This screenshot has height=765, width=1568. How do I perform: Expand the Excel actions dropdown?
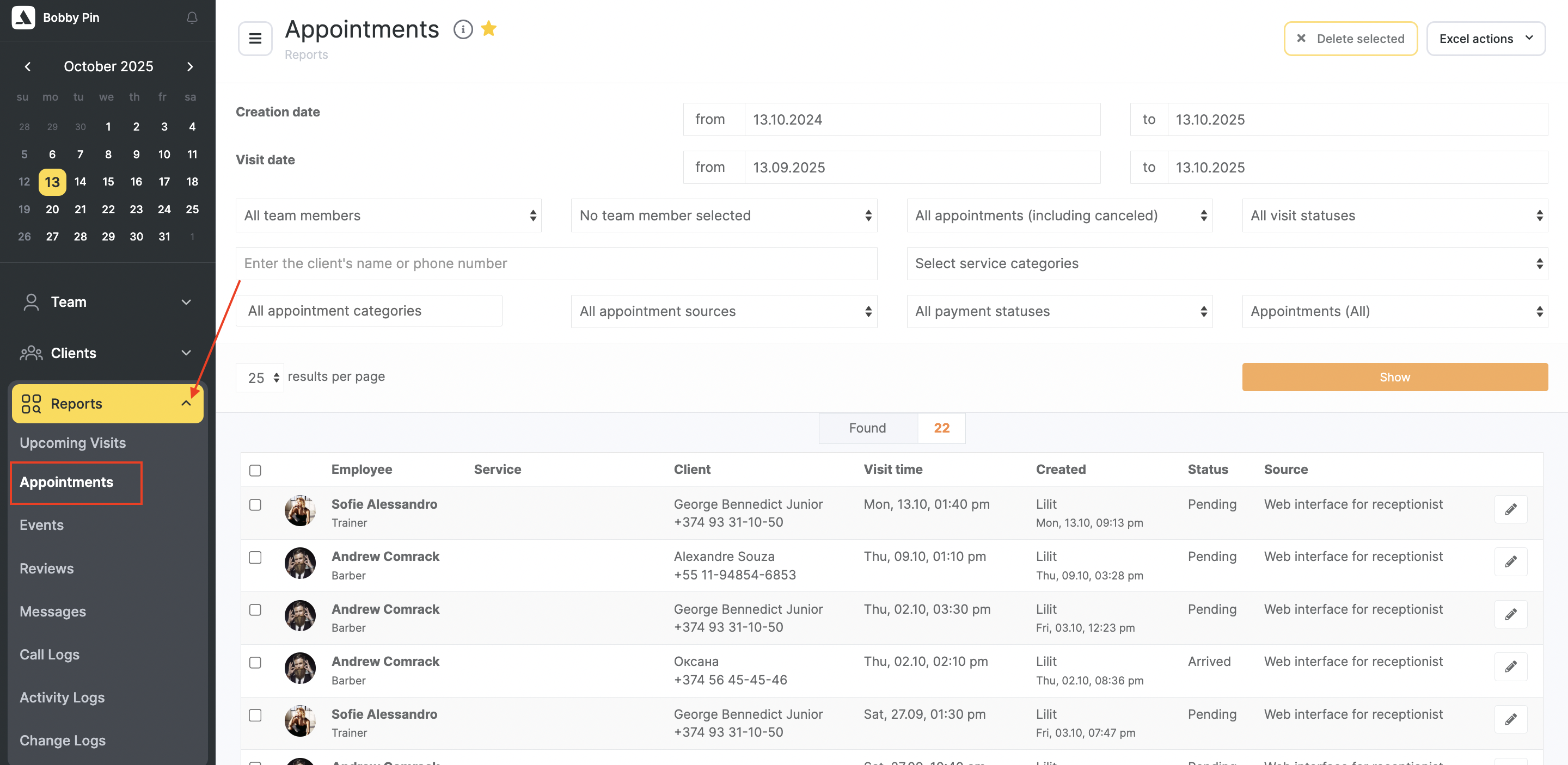coord(1485,39)
